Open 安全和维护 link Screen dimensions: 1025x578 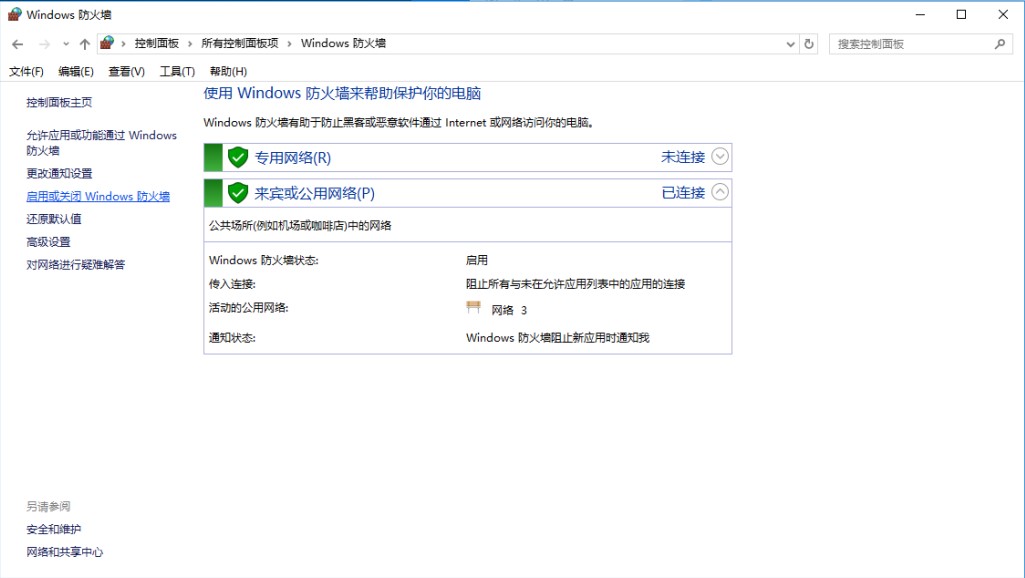[x=54, y=529]
